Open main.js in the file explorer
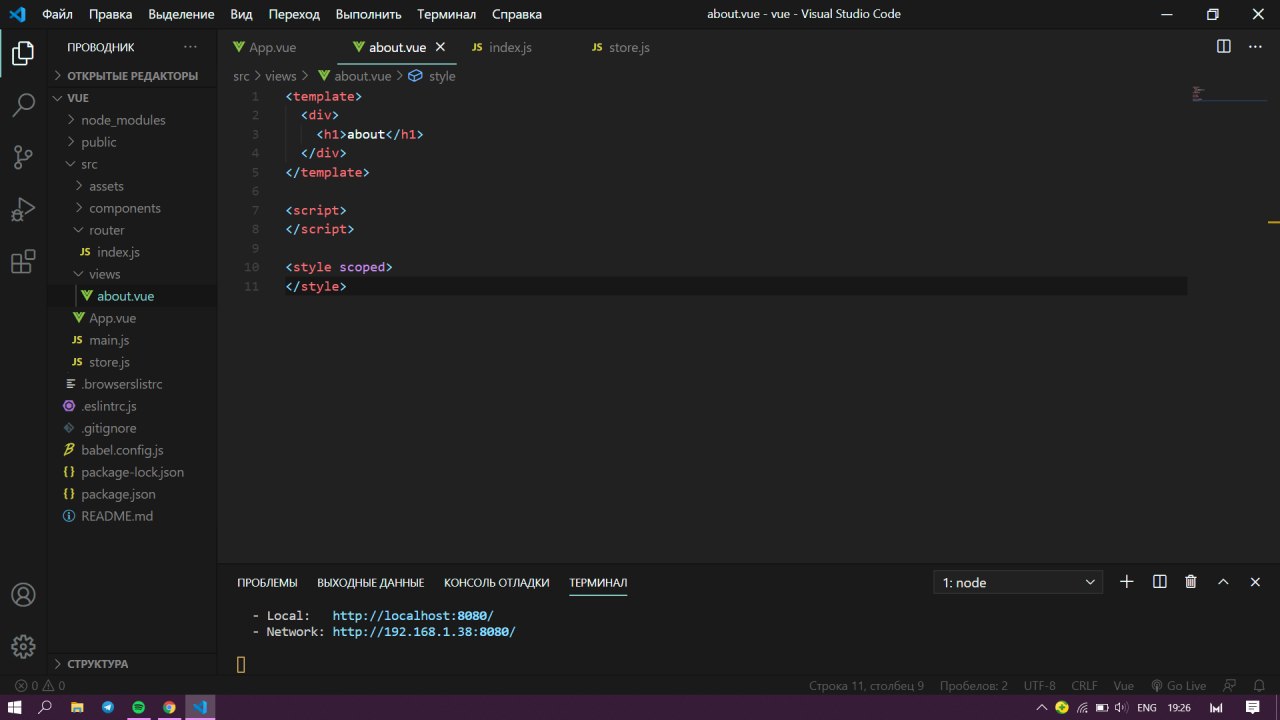This screenshot has height=720, width=1280. 132,340
